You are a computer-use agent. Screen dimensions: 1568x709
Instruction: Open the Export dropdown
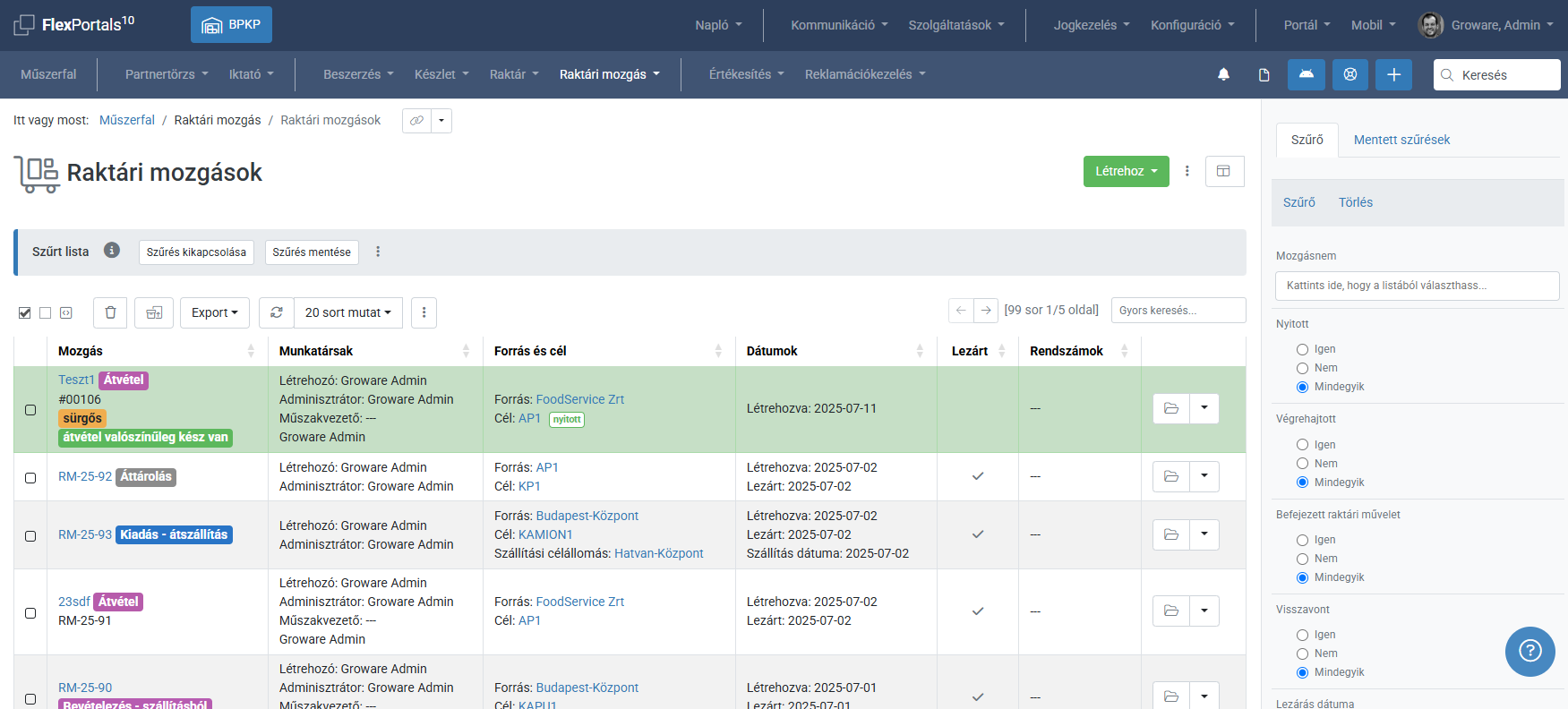(x=215, y=312)
